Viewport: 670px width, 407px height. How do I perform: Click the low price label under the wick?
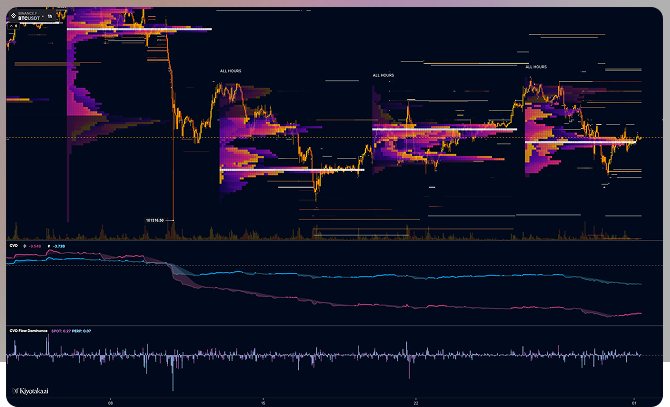point(155,219)
